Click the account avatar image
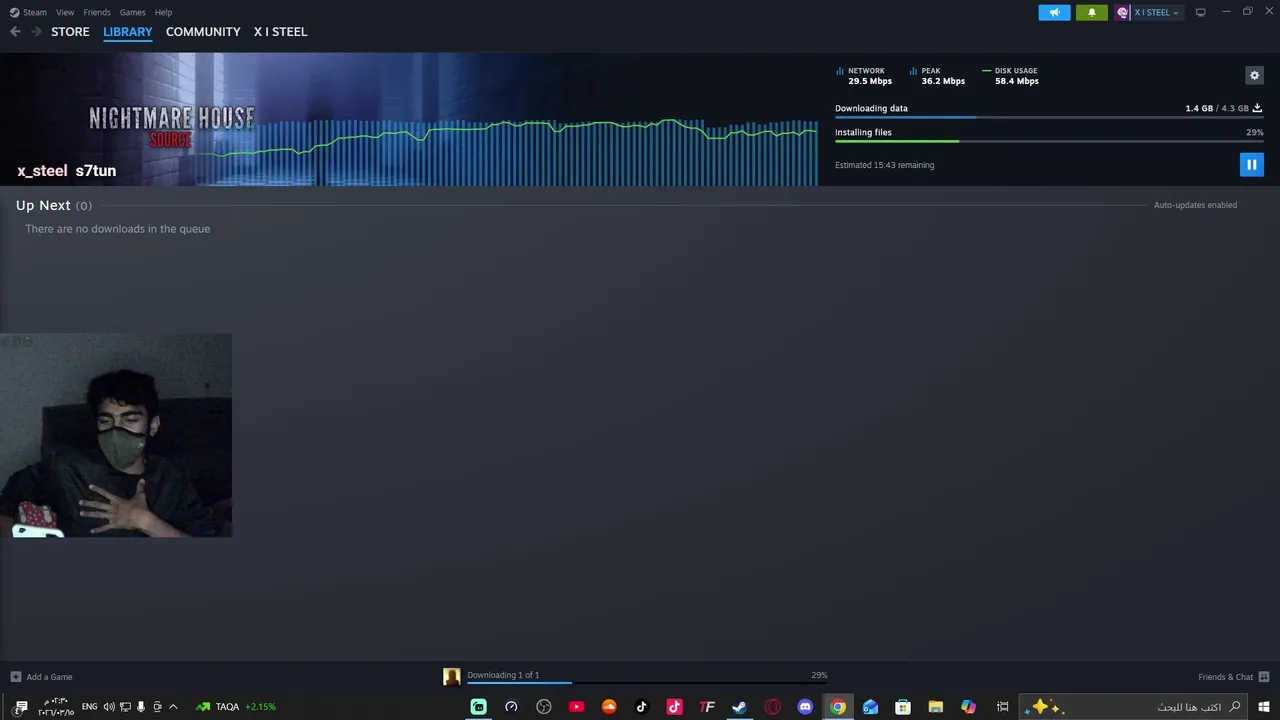This screenshot has width=1280, height=720. [1123, 12]
